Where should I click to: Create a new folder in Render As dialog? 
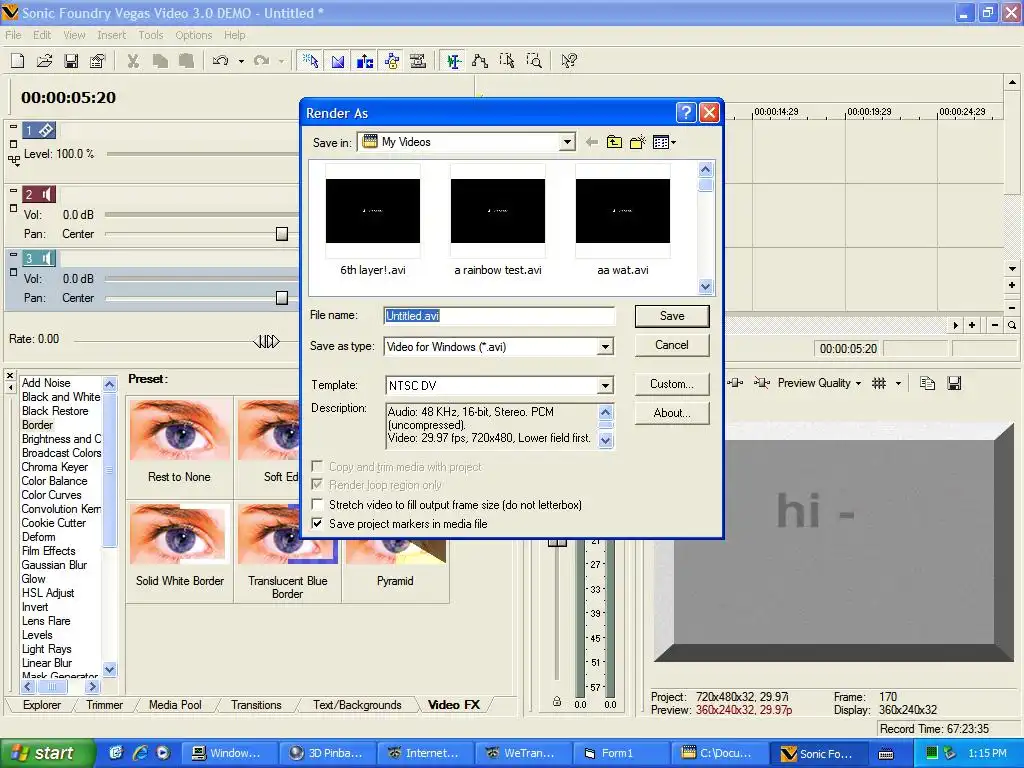637,142
